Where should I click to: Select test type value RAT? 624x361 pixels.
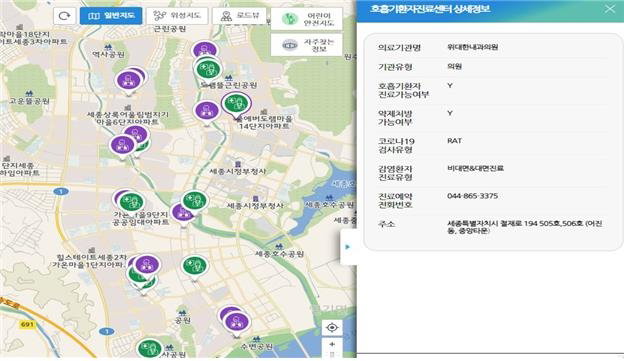(454, 141)
